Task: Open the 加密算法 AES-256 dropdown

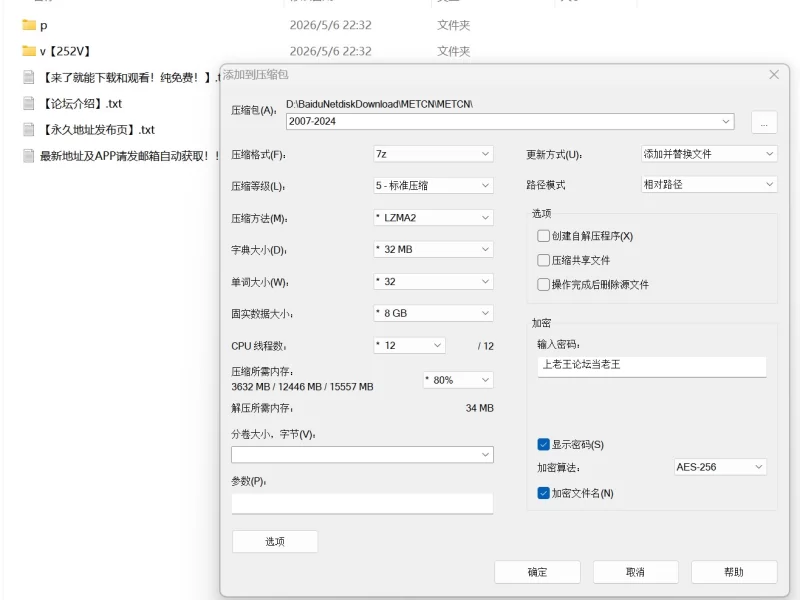Action: point(720,467)
